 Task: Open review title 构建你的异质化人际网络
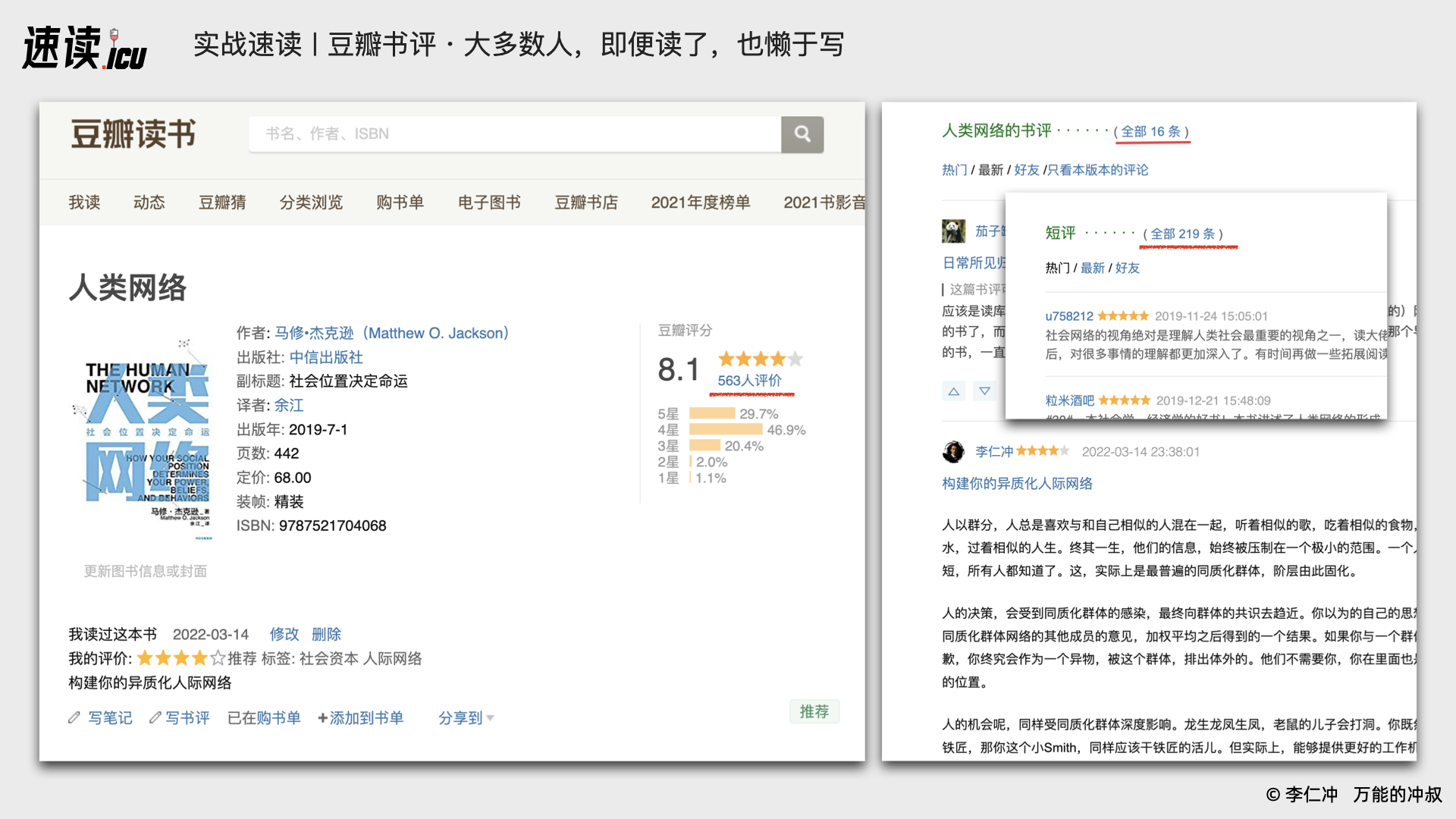click(x=1017, y=483)
